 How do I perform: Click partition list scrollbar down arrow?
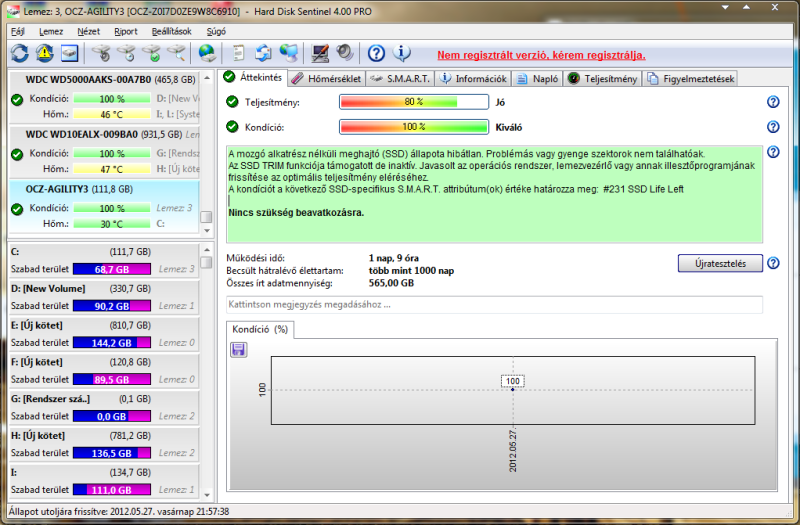(x=207, y=494)
